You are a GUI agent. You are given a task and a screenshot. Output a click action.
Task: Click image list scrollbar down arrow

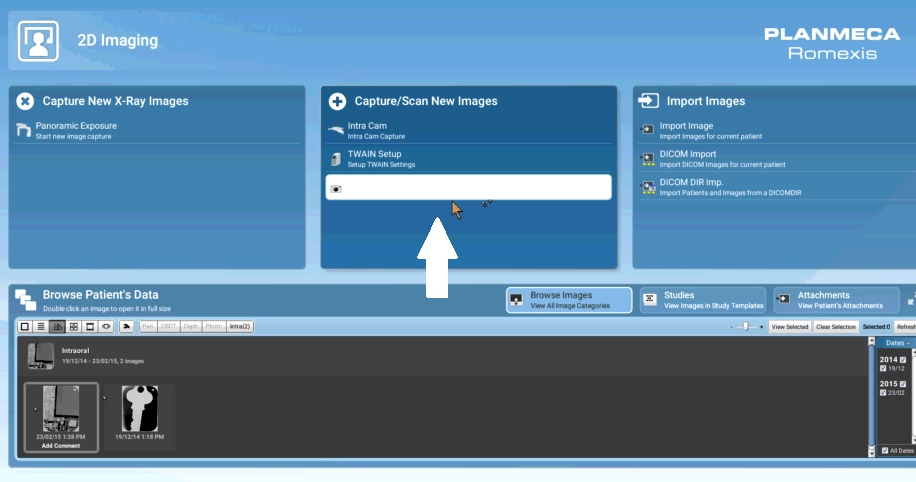[x=871, y=452]
